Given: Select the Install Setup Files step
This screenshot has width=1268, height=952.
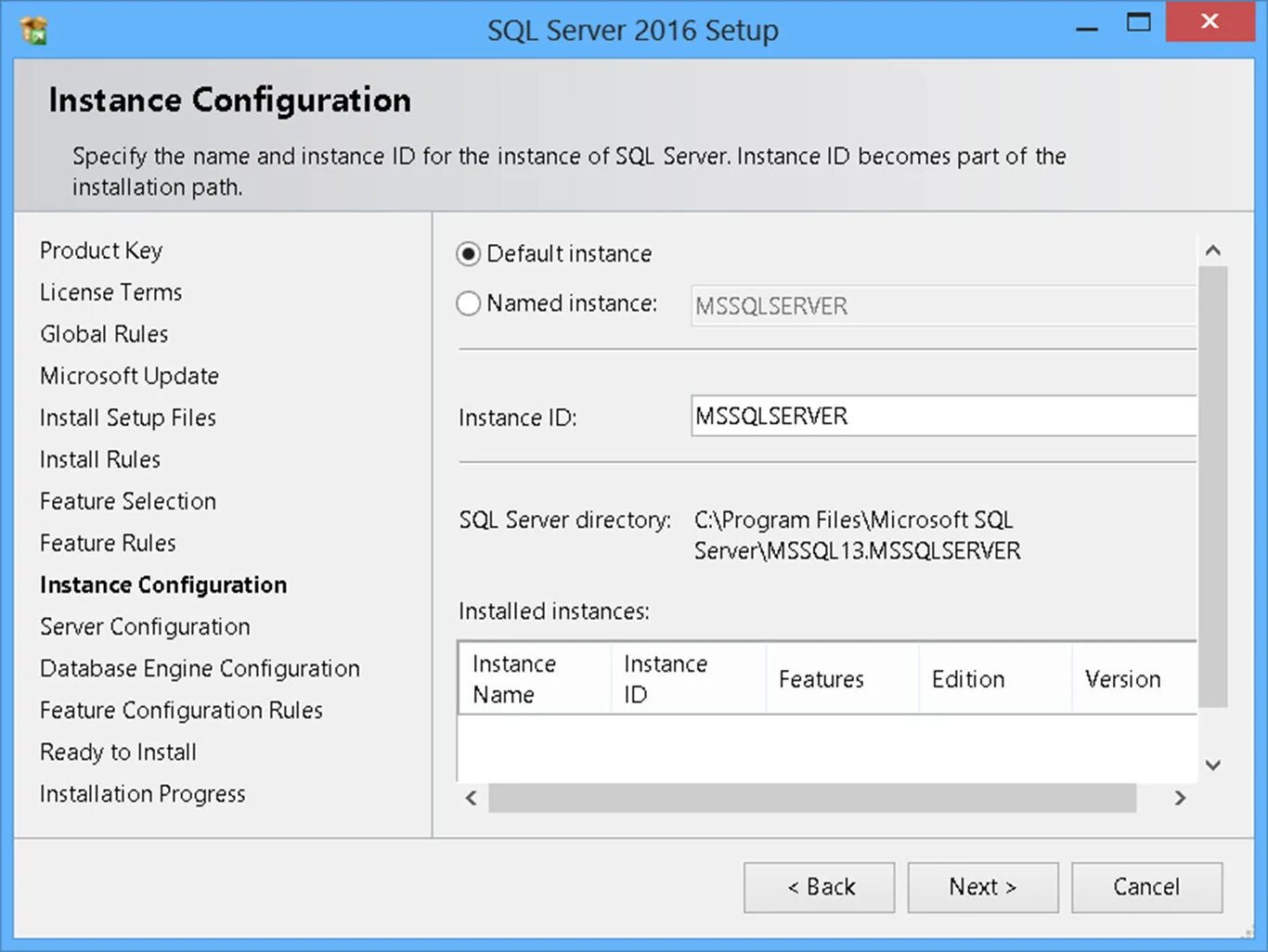Looking at the screenshot, I should [x=128, y=418].
